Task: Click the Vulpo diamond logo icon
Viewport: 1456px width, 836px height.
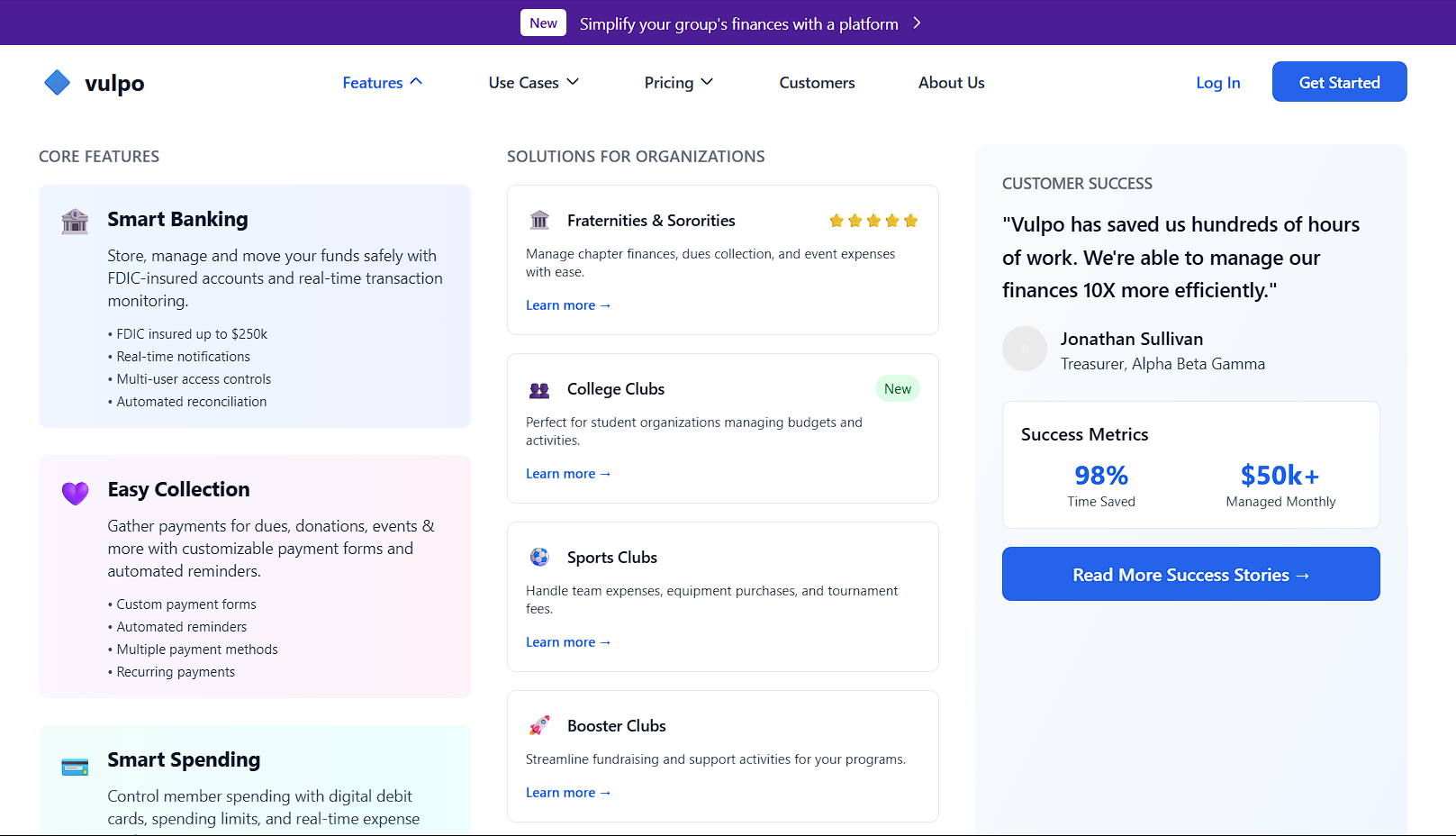Action: click(57, 83)
